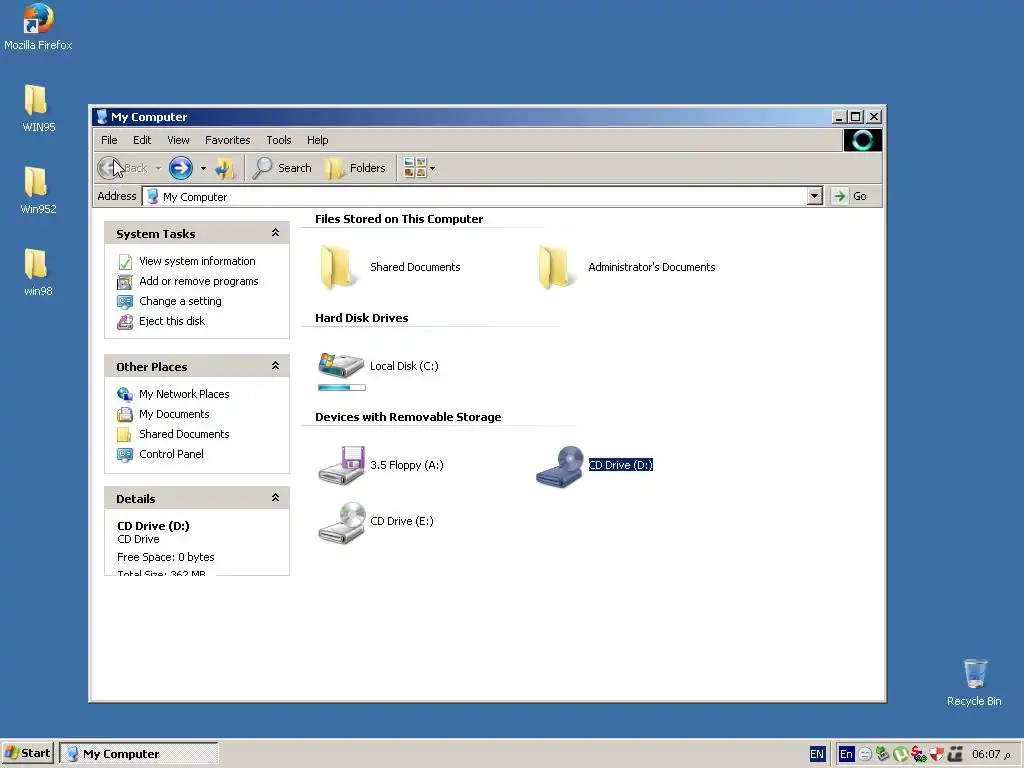
Task: Select Administrator's Documents folder icon
Action: (x=556, y=267)
